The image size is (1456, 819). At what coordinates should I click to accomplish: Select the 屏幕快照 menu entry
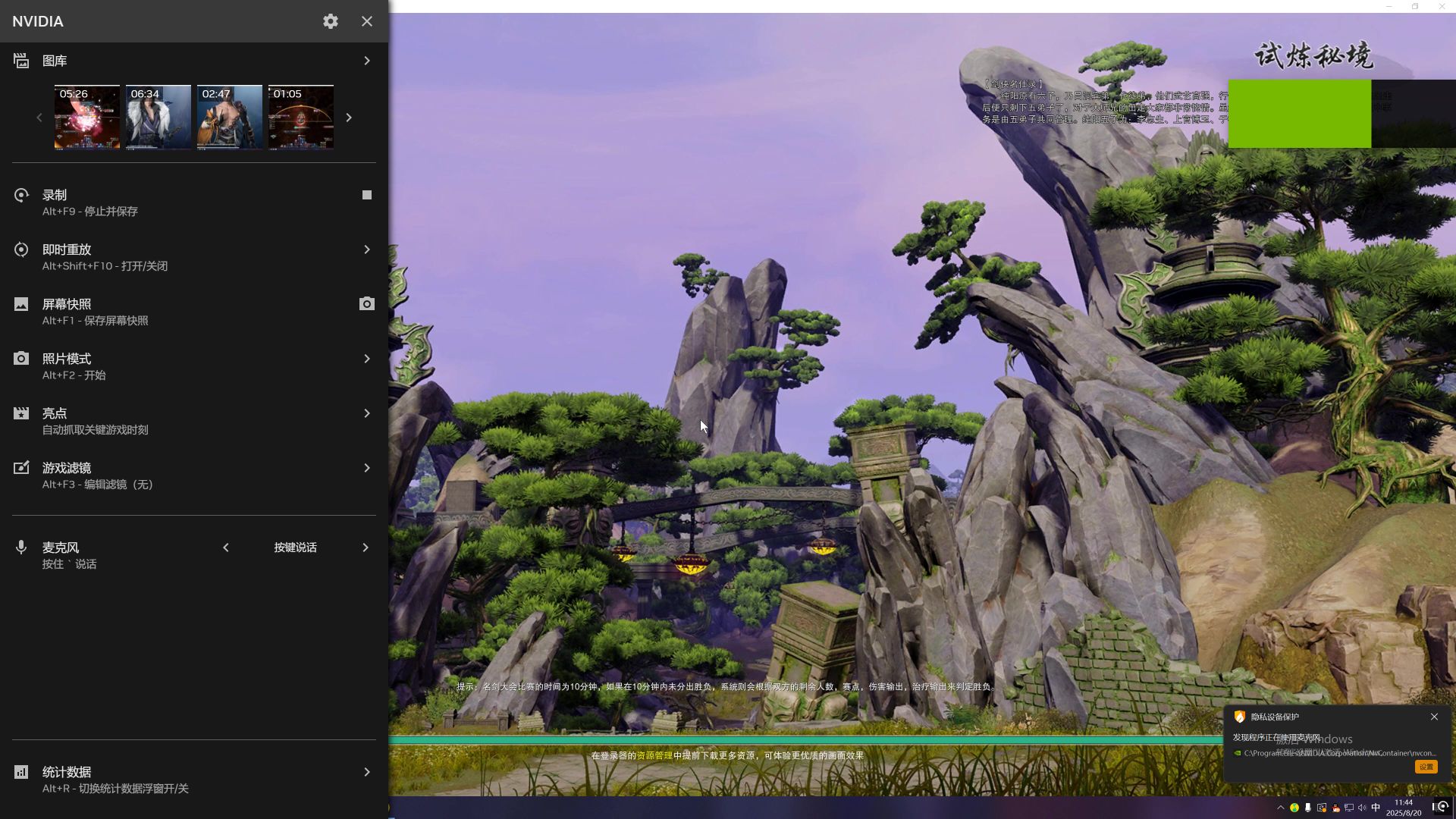194,312
